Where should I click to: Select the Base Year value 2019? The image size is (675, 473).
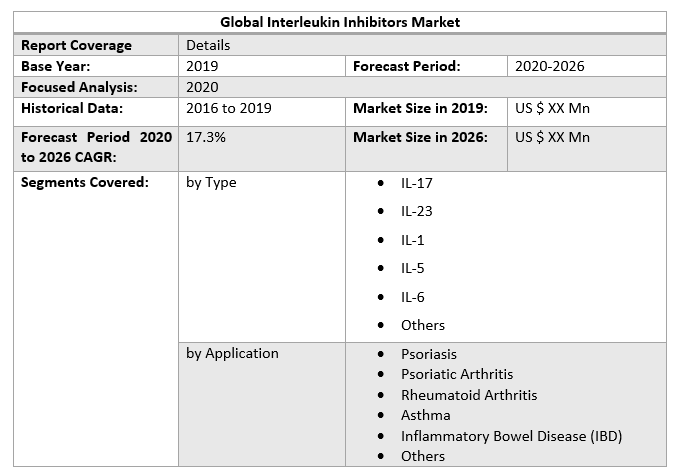click(202, 66)
